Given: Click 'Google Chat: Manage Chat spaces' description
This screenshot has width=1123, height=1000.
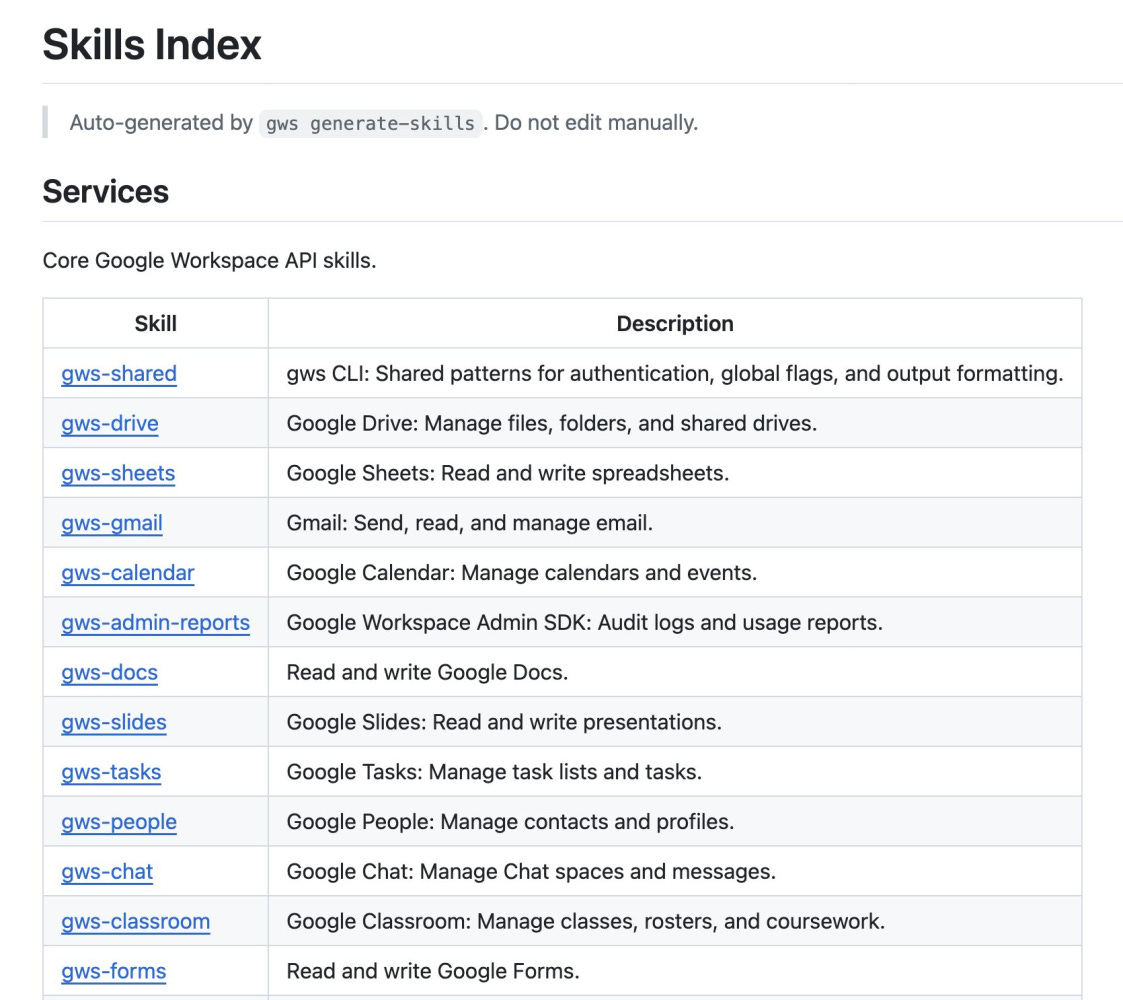Looking at the screenshot, I should (531, 871).
